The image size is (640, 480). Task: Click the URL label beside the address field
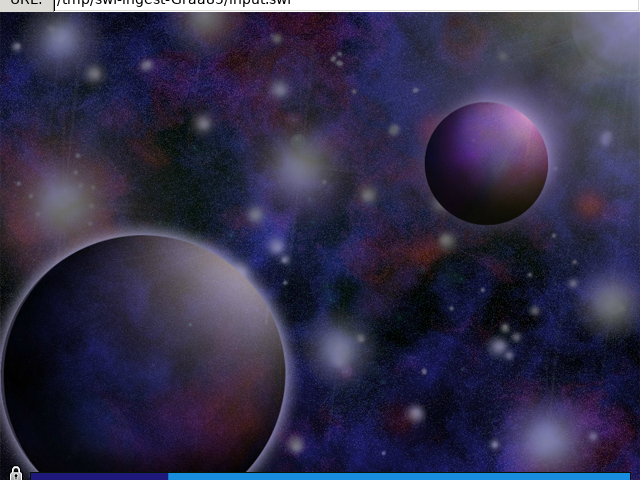26,3
